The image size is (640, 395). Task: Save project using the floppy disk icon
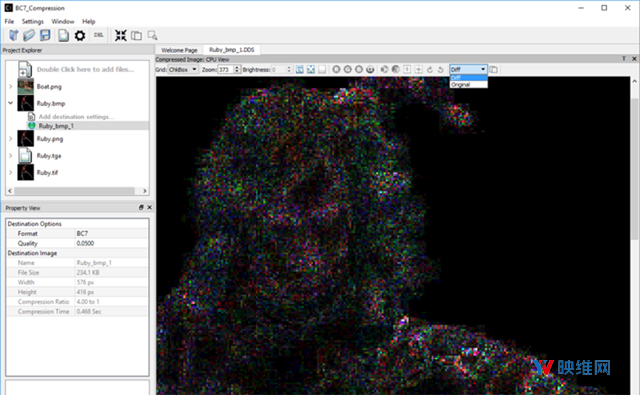45,36
